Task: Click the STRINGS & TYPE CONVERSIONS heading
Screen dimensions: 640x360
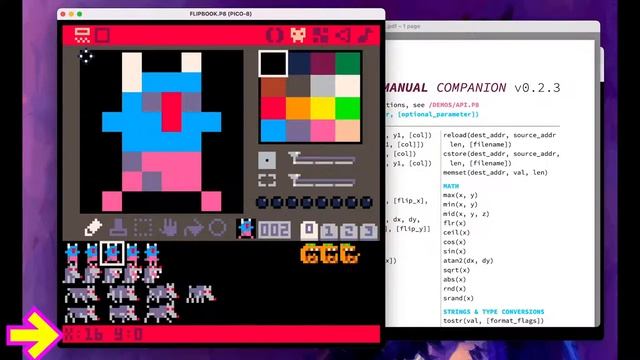Action: (x=493, y=311)
